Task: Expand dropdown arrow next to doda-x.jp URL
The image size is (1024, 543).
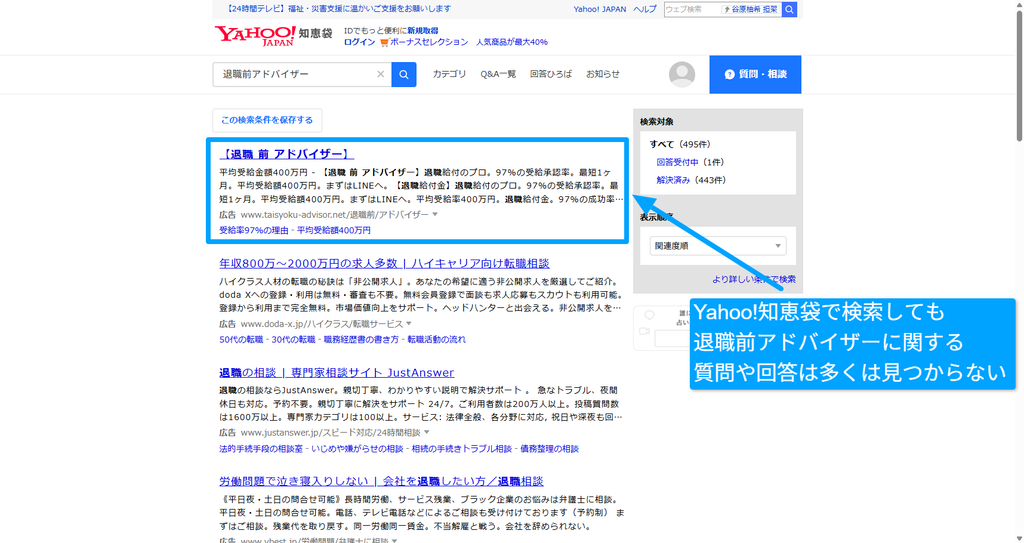Action: pos(409,323)
